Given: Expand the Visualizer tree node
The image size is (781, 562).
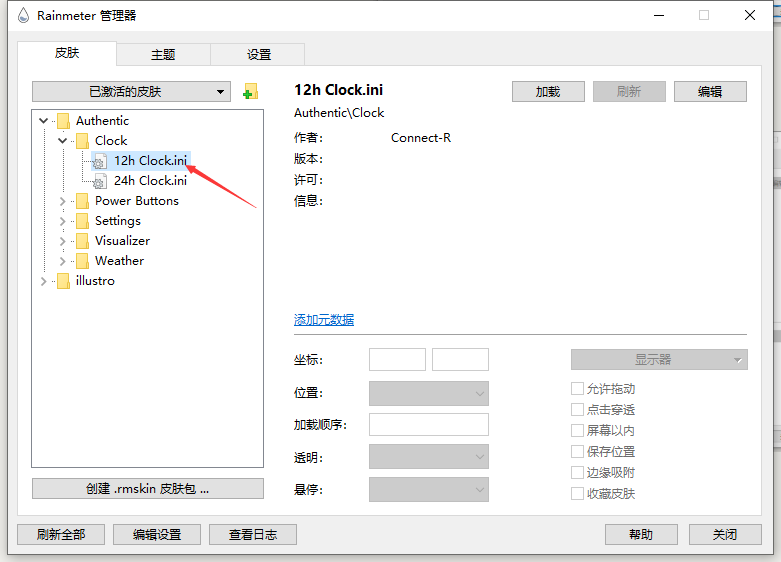Looking at the screenshot, I should point(62,241).
